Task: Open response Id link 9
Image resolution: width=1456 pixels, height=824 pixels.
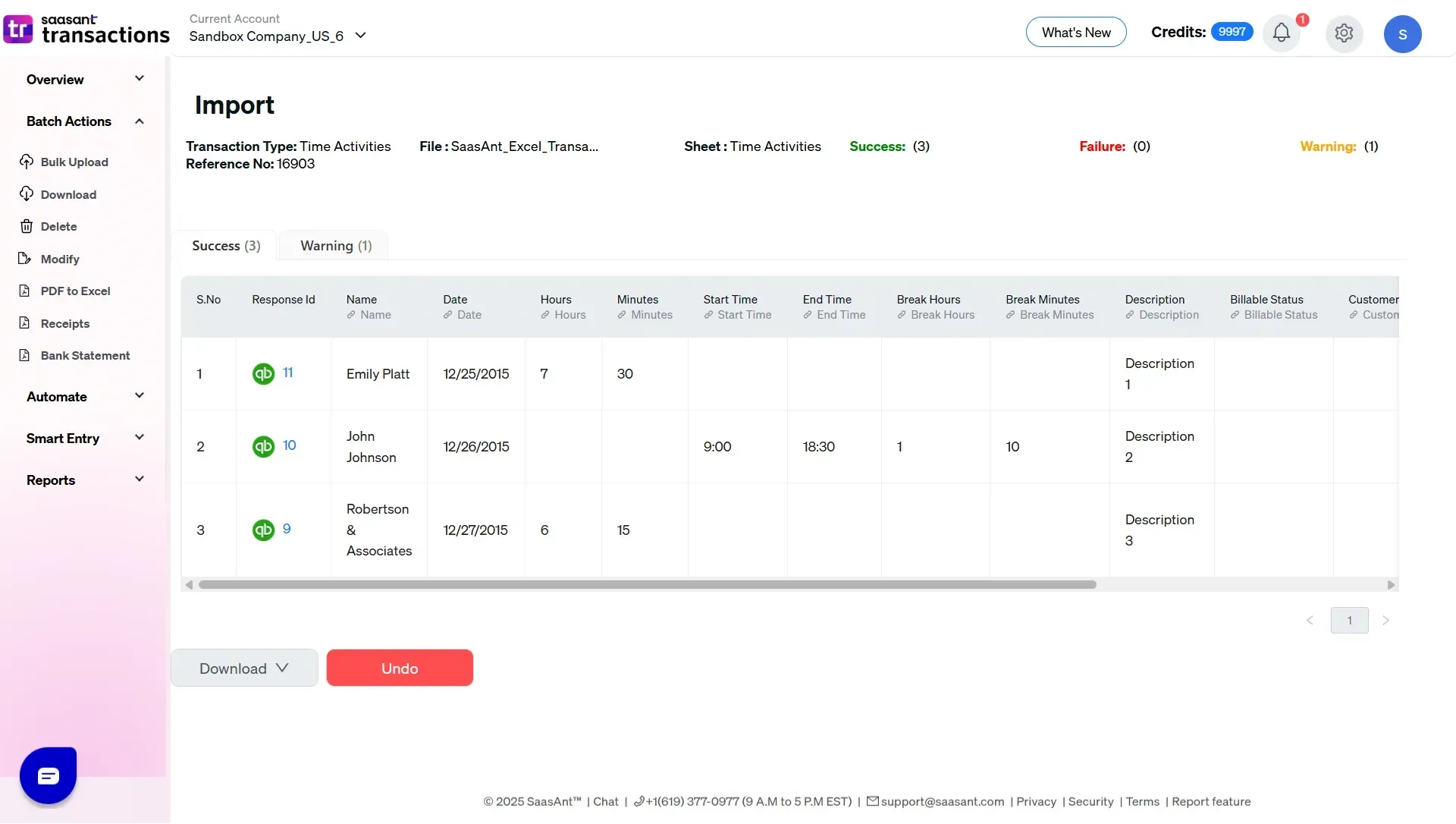Action: pos(287,529)
